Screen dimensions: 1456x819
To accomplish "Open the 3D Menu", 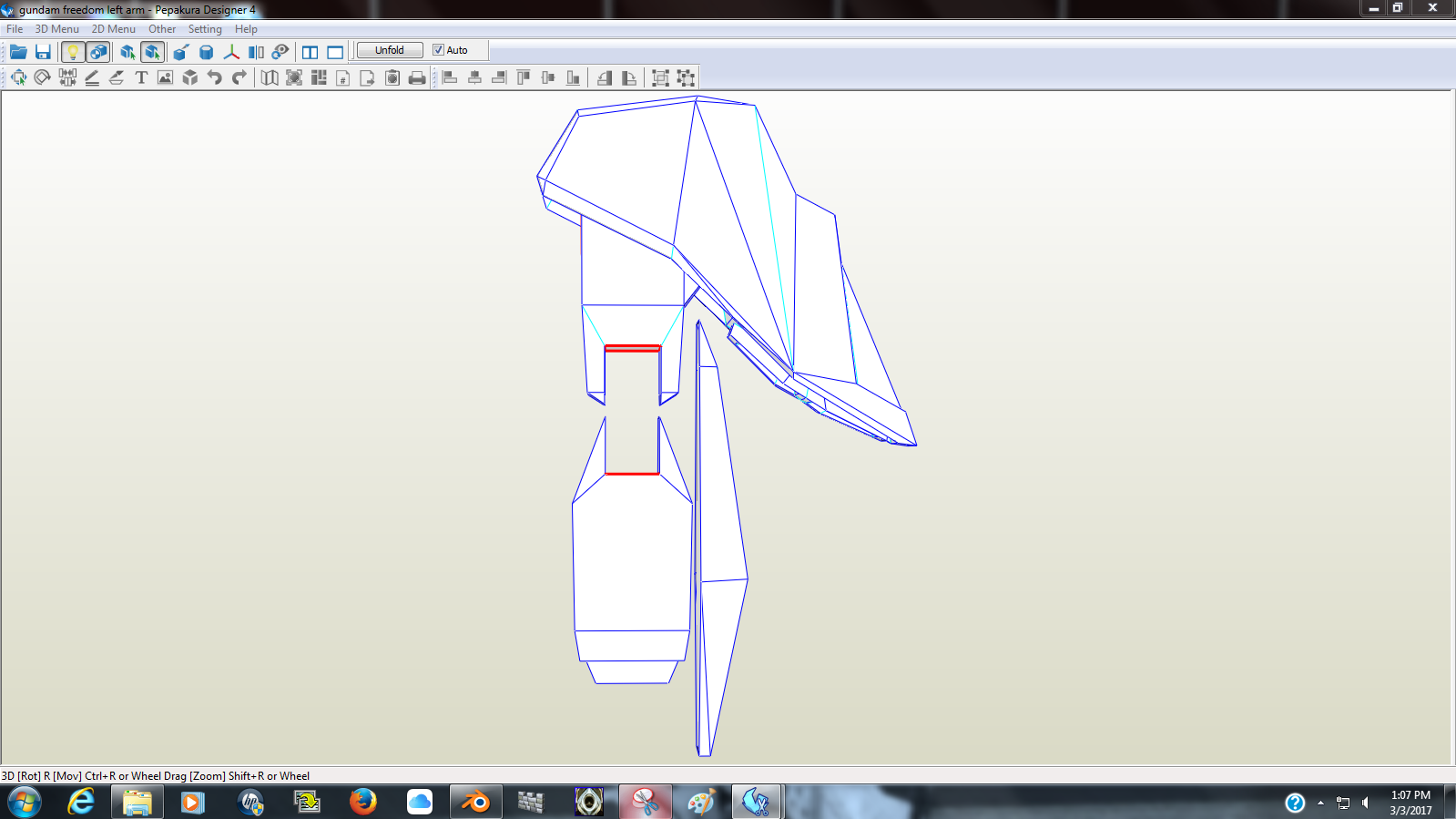I will [56, 29].
